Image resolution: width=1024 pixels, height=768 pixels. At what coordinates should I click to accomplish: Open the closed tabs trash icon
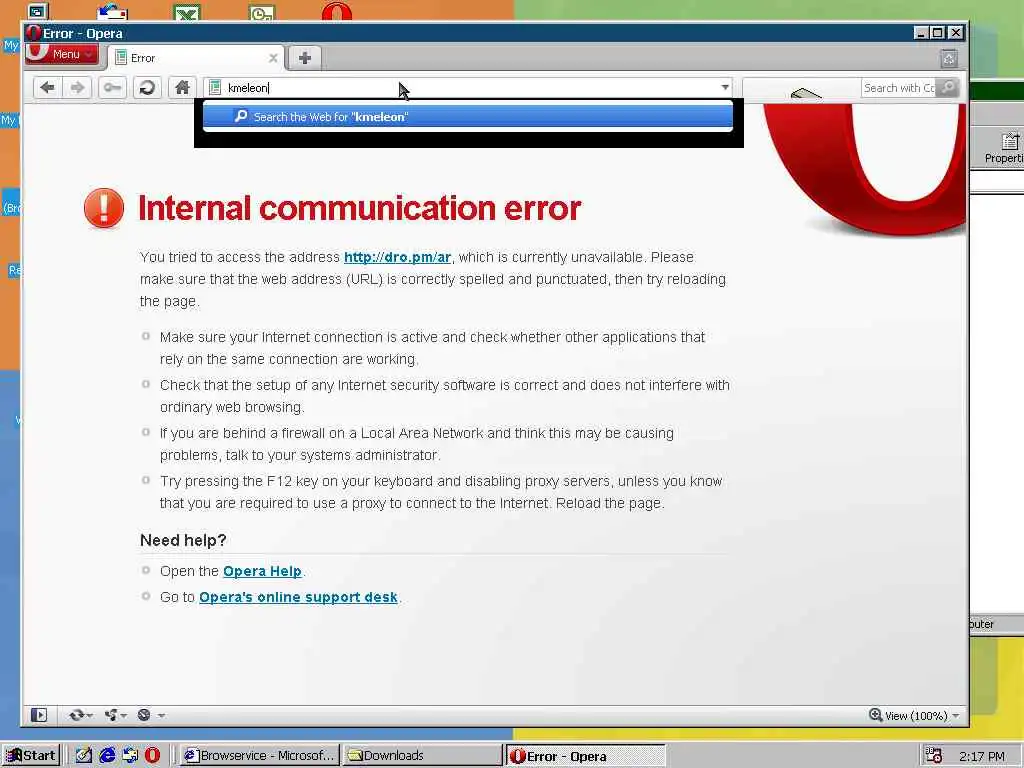pyautogui.click(x=949, y=59)
